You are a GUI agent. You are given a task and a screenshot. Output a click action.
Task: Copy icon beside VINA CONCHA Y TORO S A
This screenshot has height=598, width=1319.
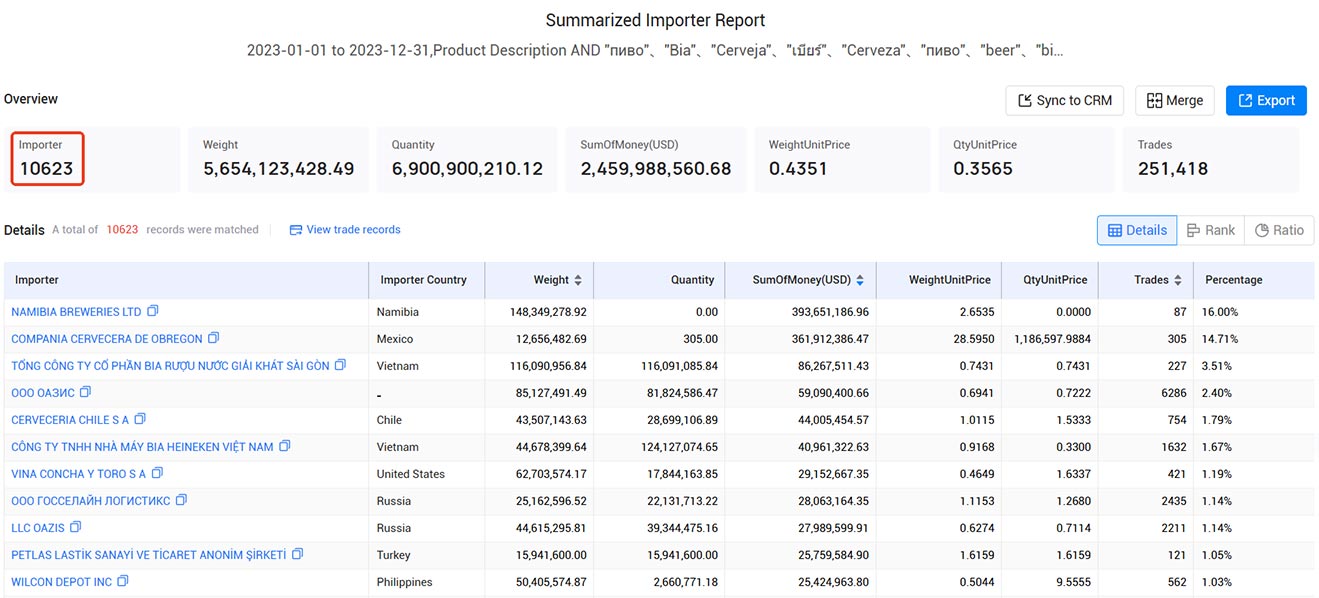tap(157, 473)
